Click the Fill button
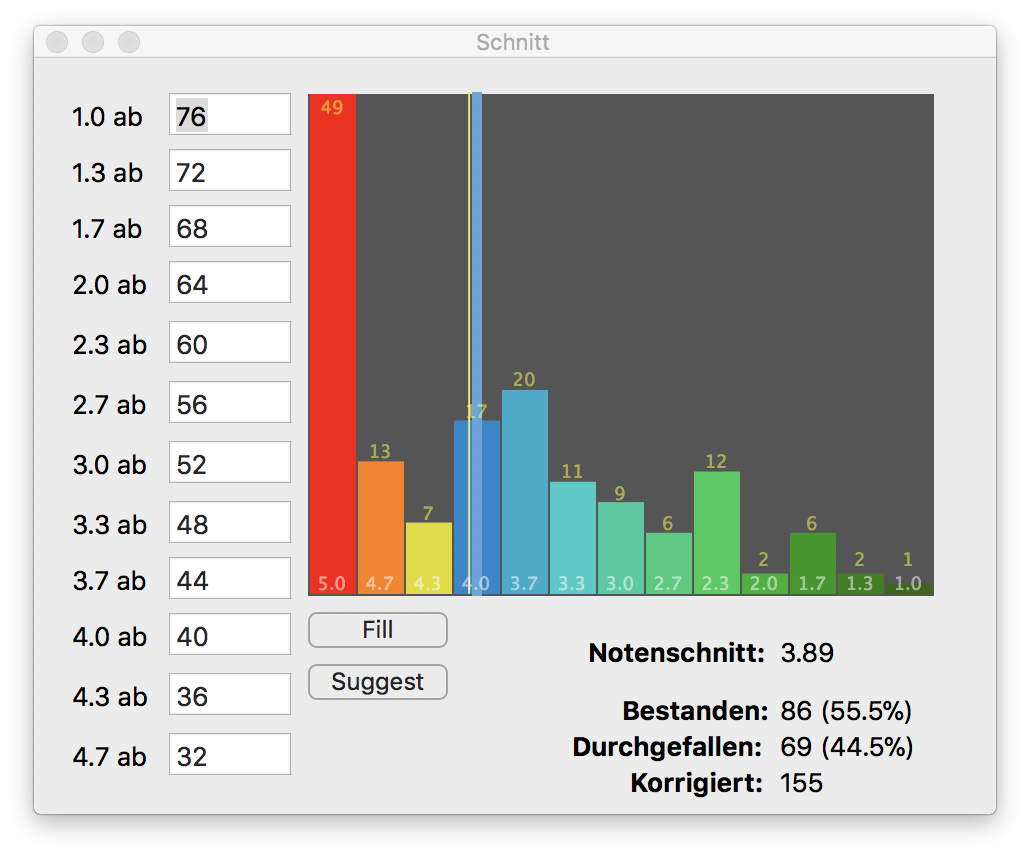Image resolution: width=1030 pixels, height=856 pixels. (378, 630)
